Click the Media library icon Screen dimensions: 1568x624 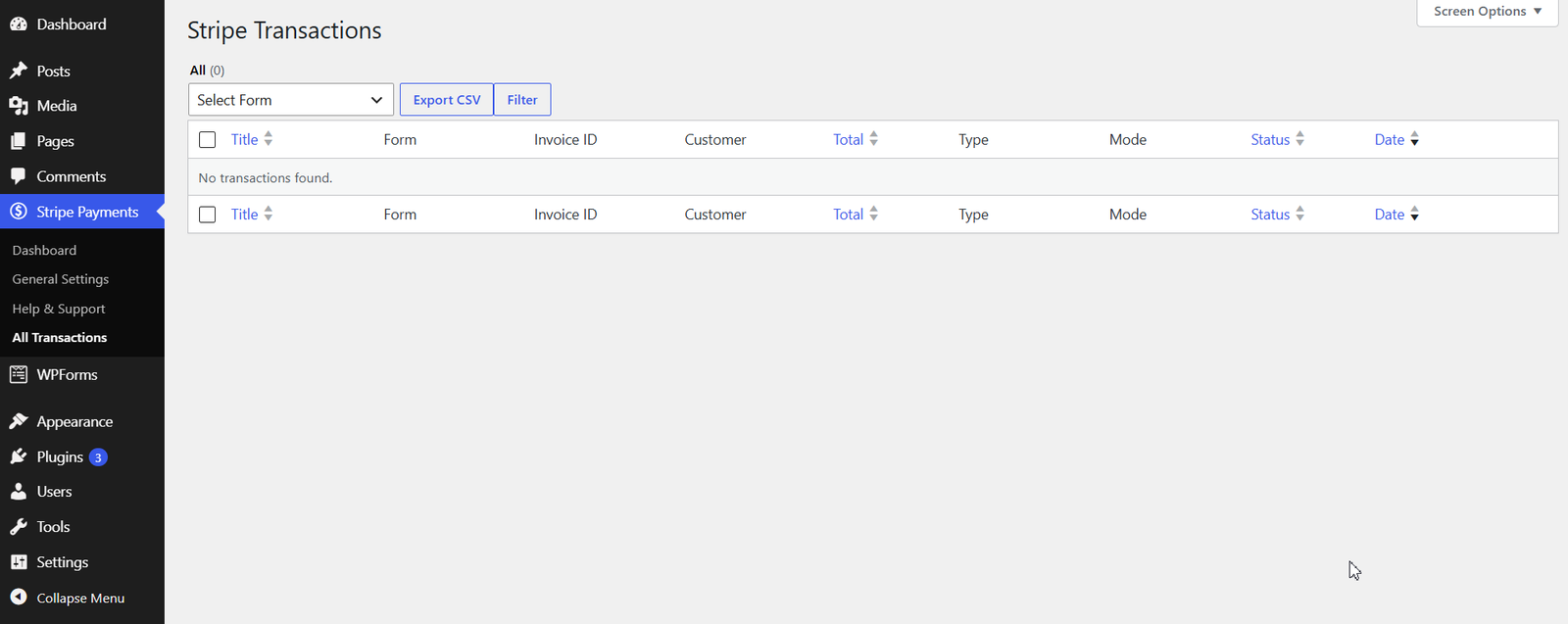point(19,106)
